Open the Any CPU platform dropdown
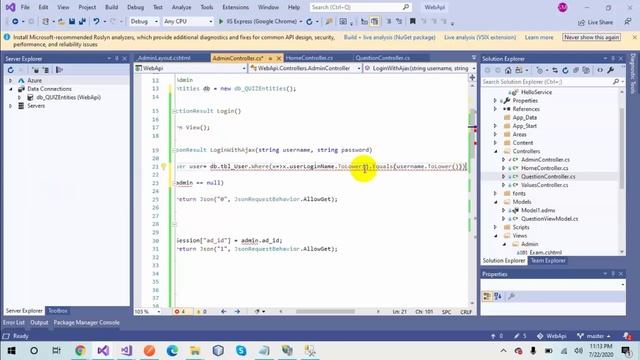The width and height of the screenshot is (640, 360). 188,22
